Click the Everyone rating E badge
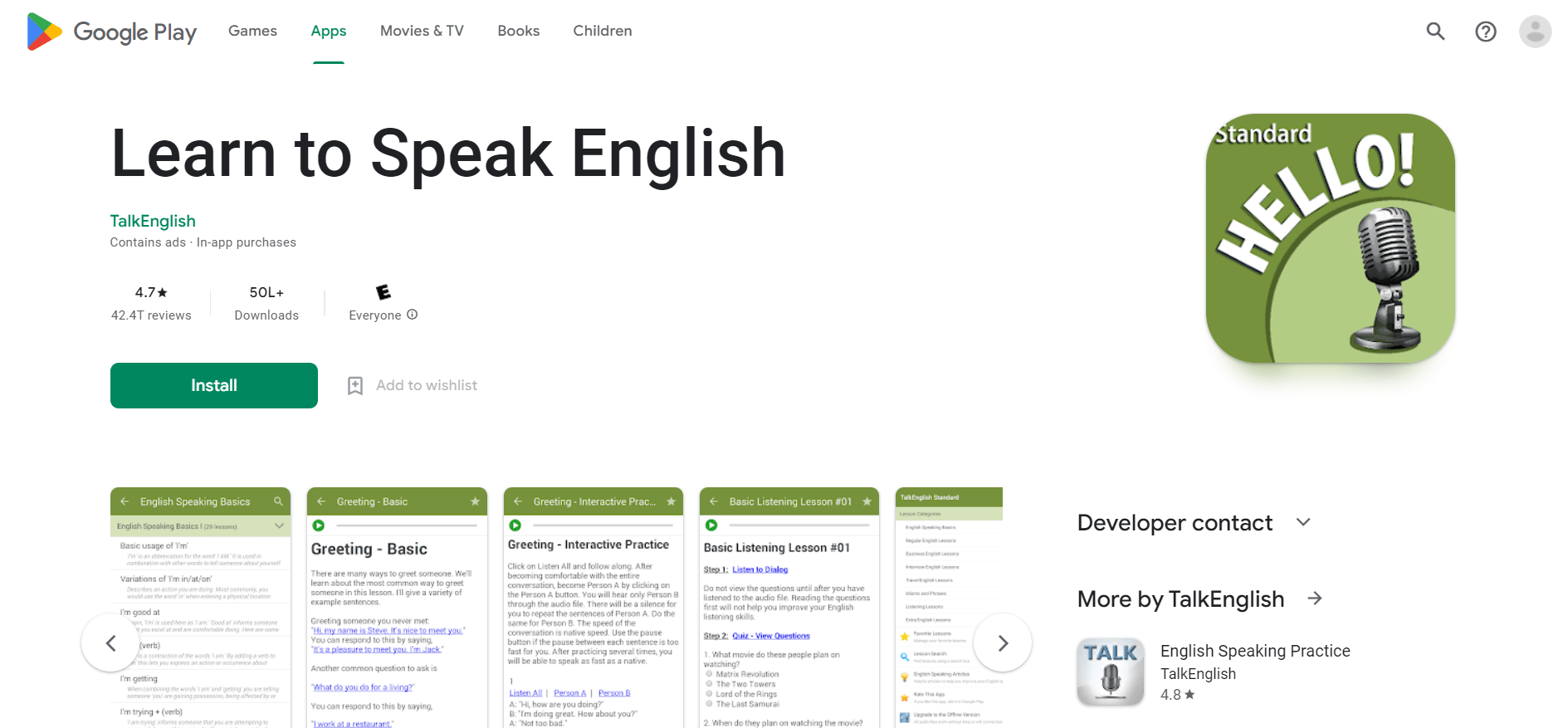Viewport: 1568px width, 728px height. coord(383,292)
